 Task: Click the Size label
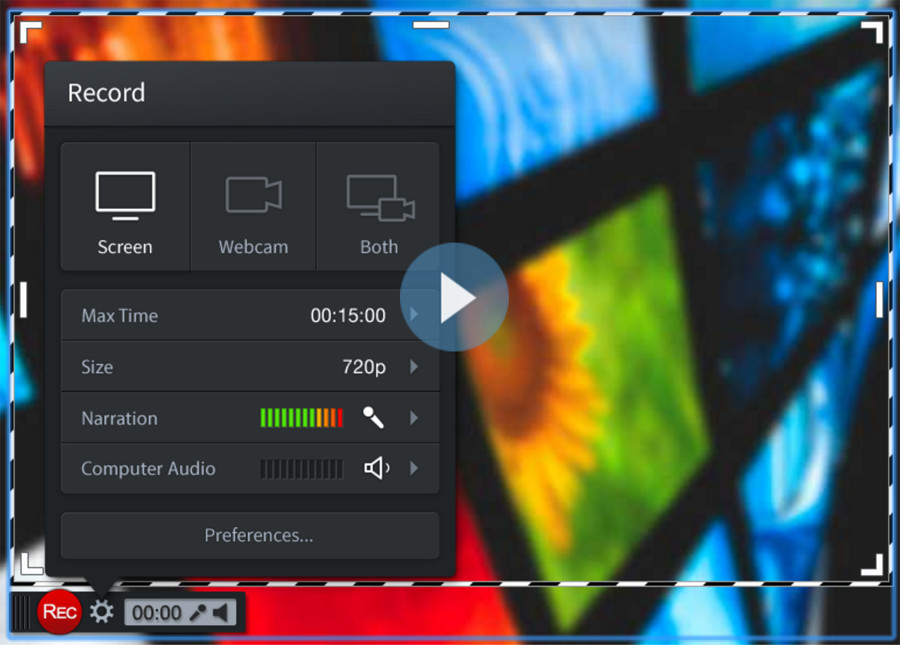[97, 367]
